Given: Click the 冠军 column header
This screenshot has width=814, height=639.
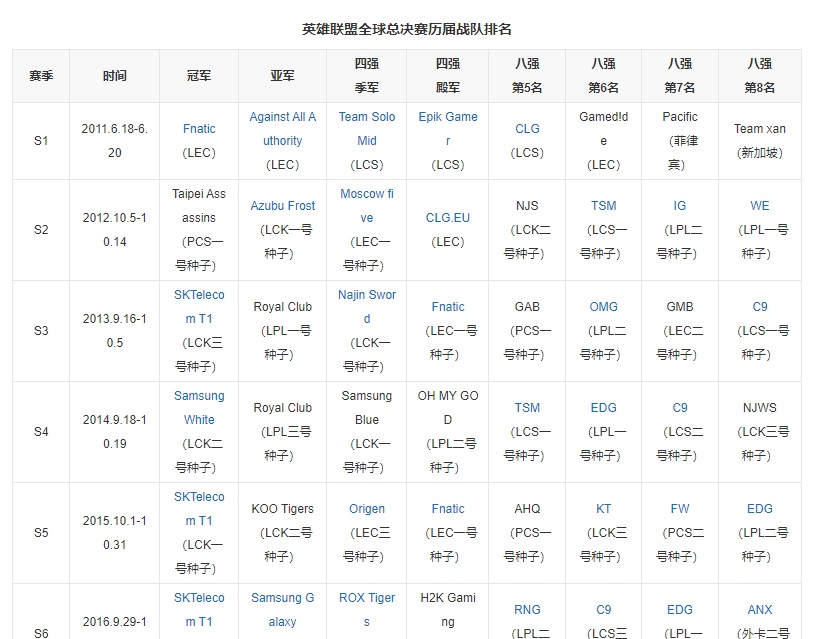Looking at the screenshot, I should click(x=199, y=76).
